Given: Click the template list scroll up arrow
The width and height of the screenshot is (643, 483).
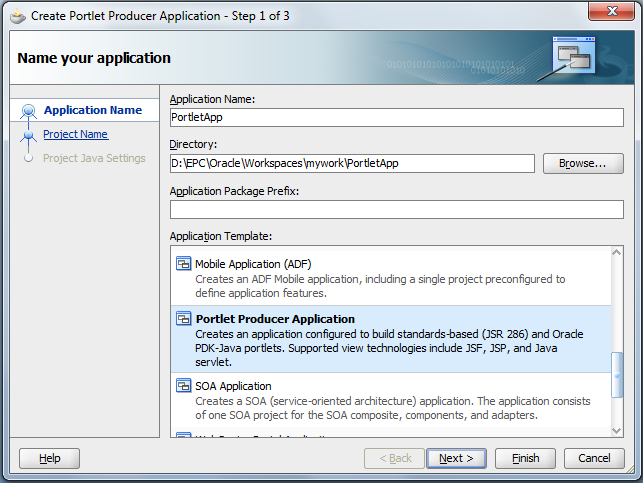Looking at the screenshot, I should (616, 252).
